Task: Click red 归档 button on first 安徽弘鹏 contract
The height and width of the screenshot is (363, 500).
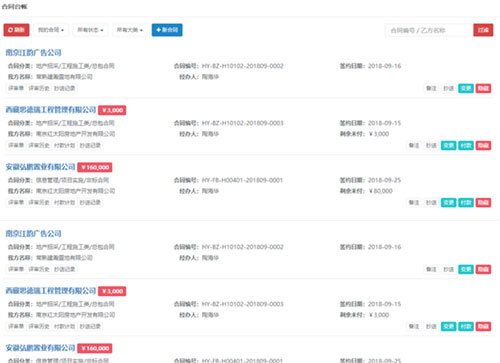Action: 483,202
